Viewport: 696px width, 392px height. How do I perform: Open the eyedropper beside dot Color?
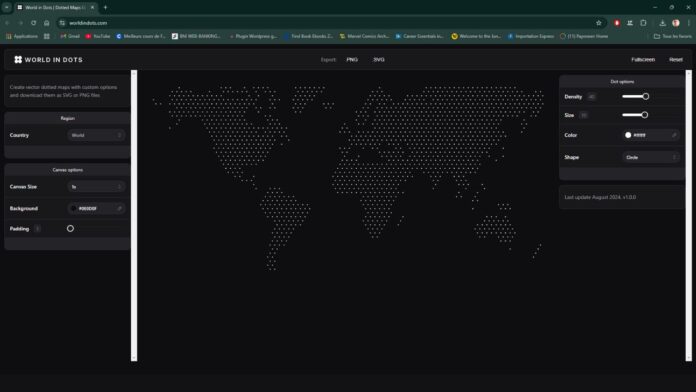pos(674,135)
